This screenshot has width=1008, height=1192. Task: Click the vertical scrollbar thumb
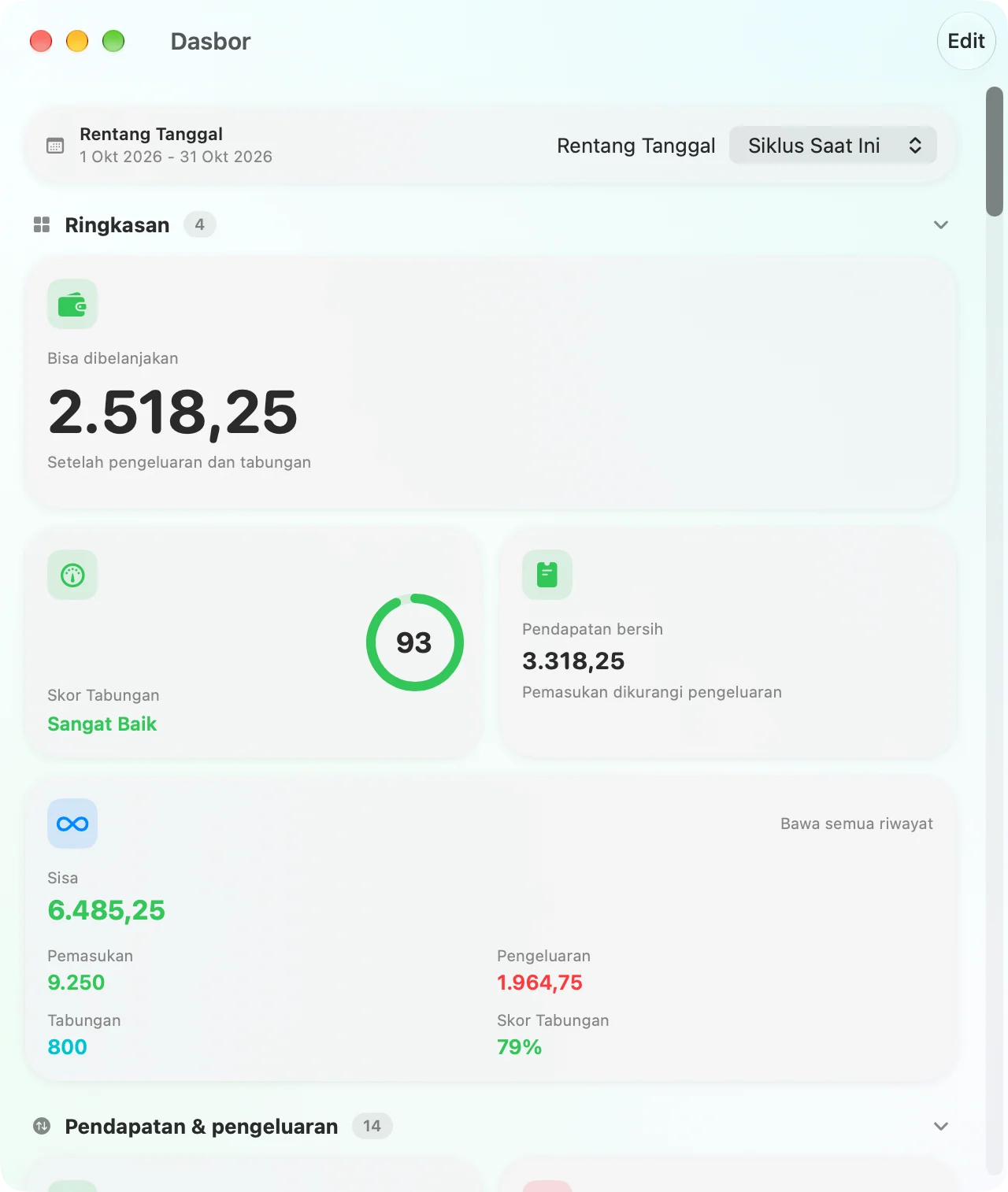(x=995, y=151)
